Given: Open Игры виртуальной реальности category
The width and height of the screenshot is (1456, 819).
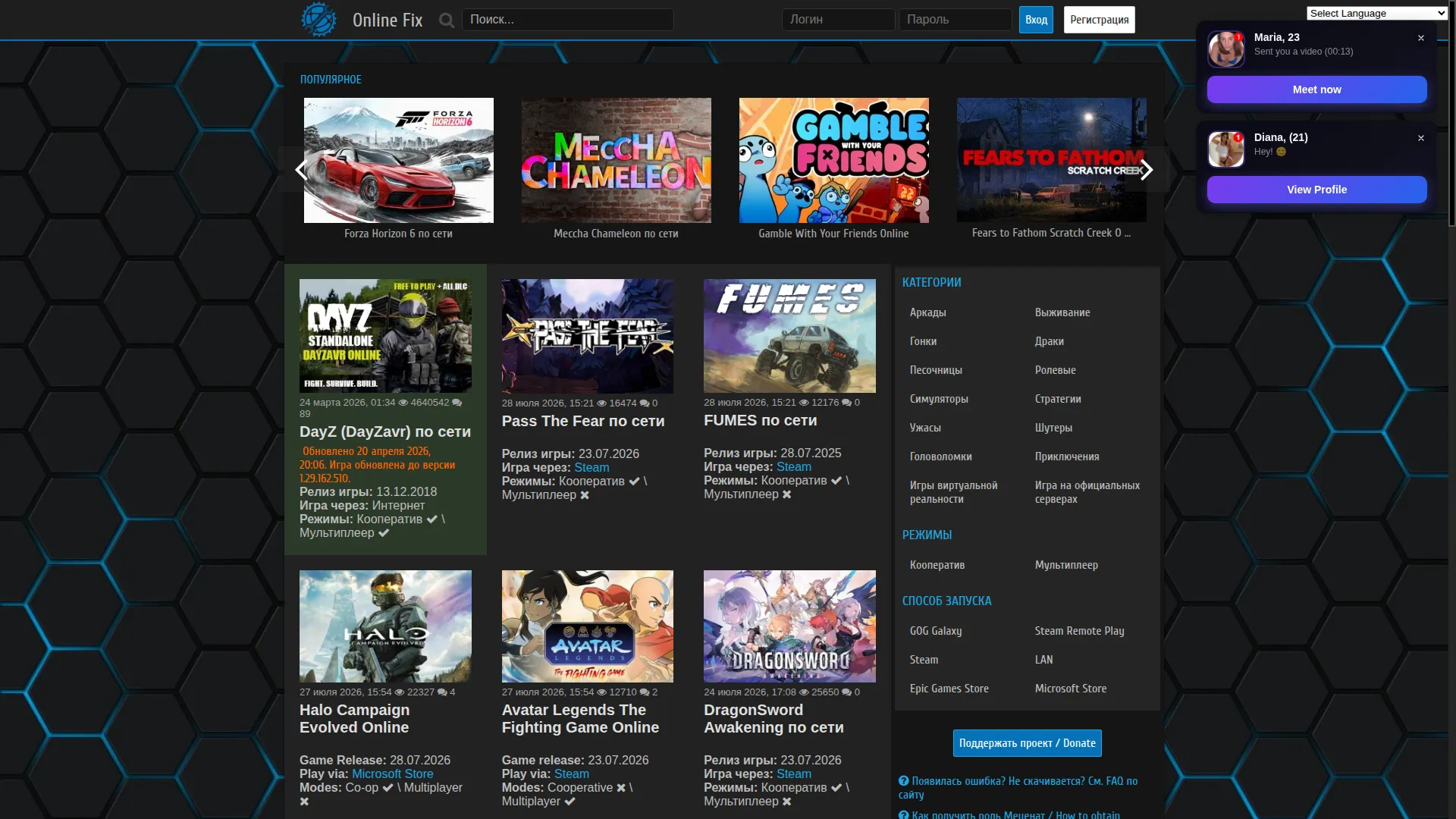Looking at the screenshot, I should [954, 492].
